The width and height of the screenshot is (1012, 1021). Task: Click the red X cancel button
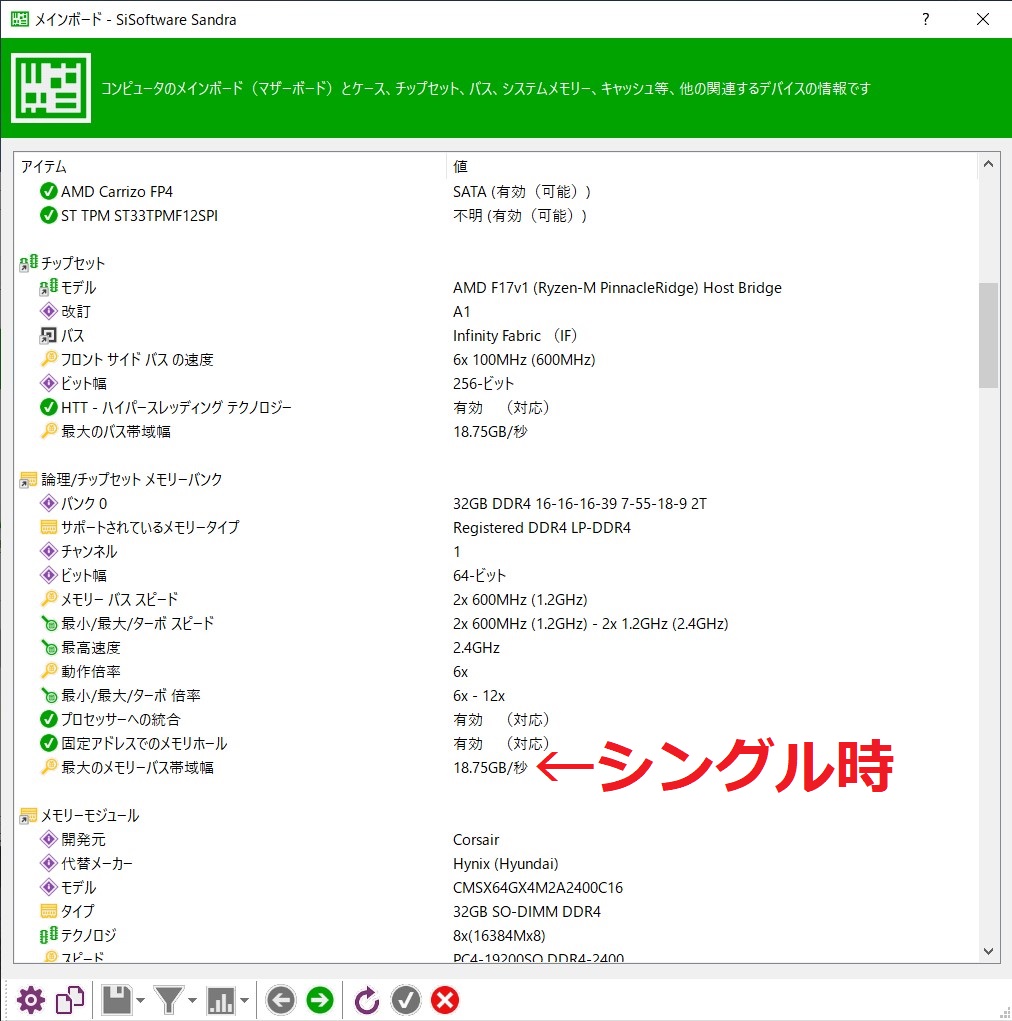(x=445, y=1000)
